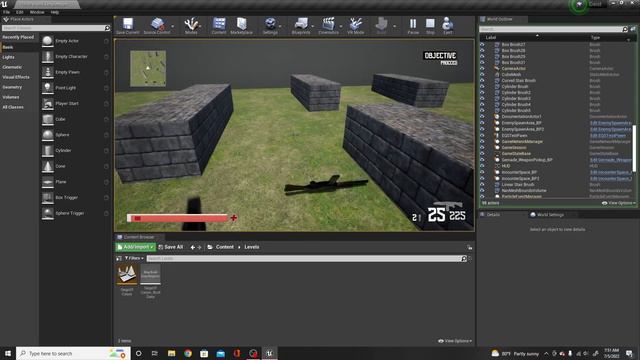Screen dimensions: 640x360
Task: Open the Marketplace from the toolbar
Action: point(241,24)
